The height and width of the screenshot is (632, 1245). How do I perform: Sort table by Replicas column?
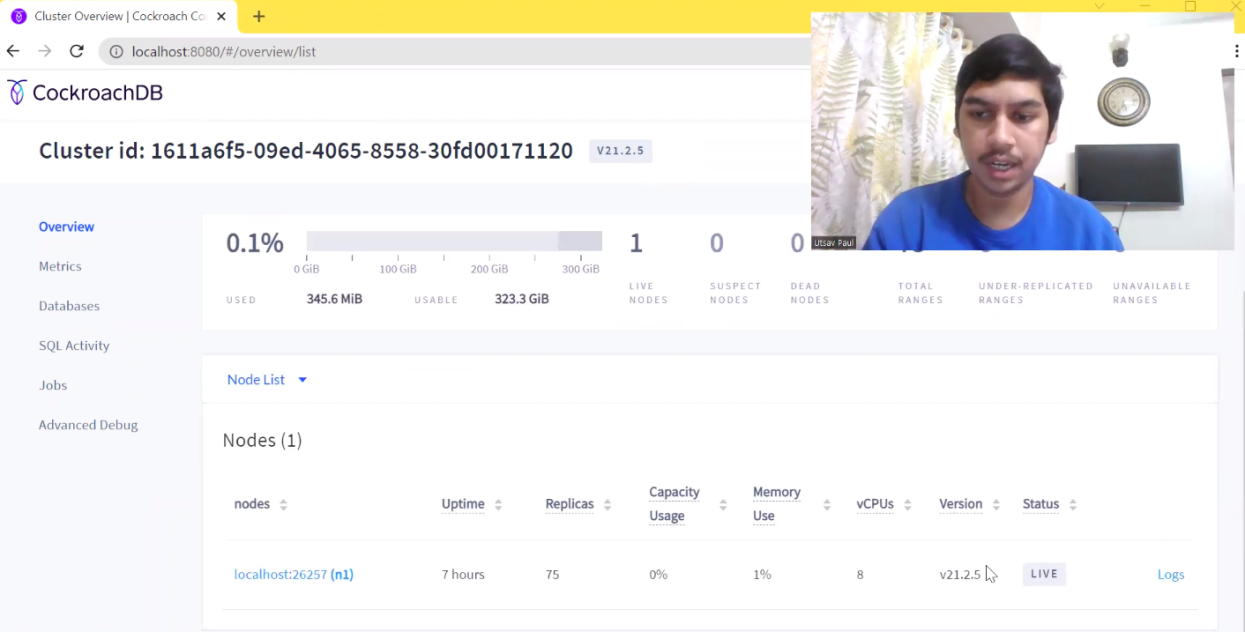(578, 504)
